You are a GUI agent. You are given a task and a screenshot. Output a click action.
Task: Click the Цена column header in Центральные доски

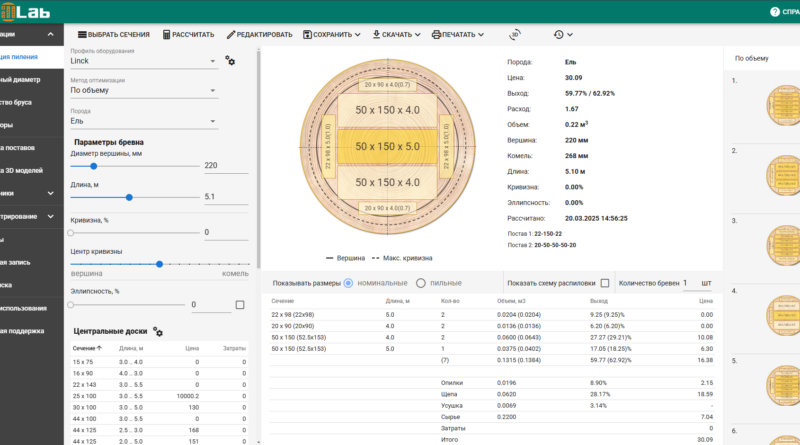pyautogui.click(x=192, y=348)
